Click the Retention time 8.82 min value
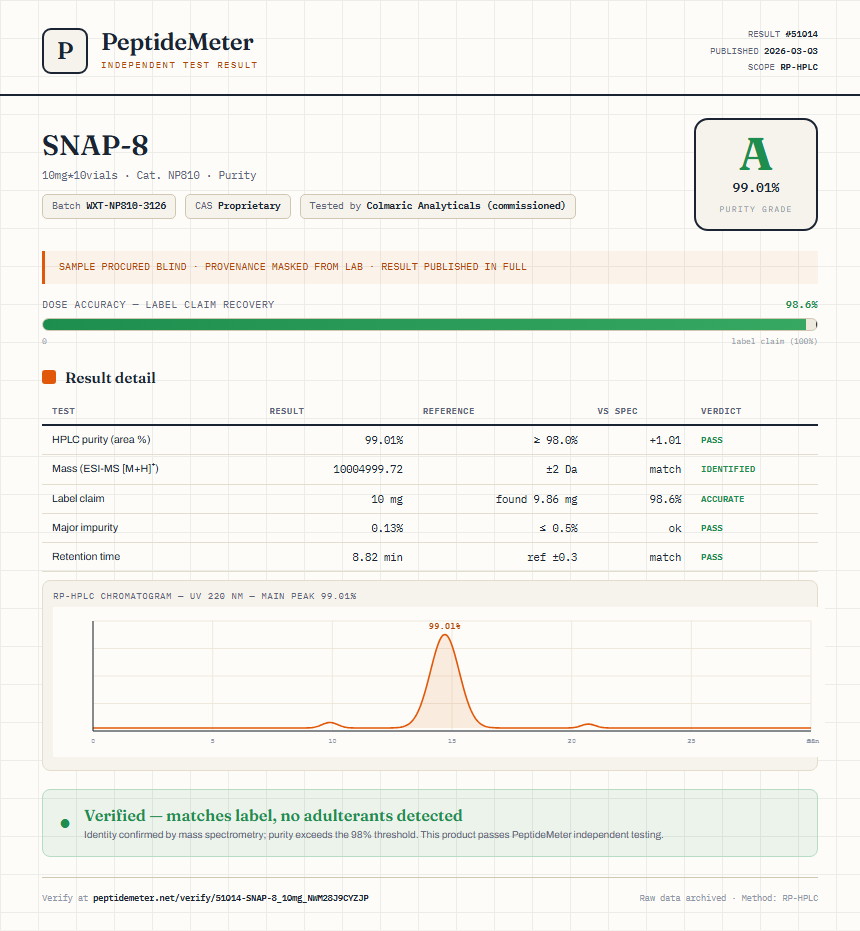Screen dimensions: 860x931 (x=377, y=557)
